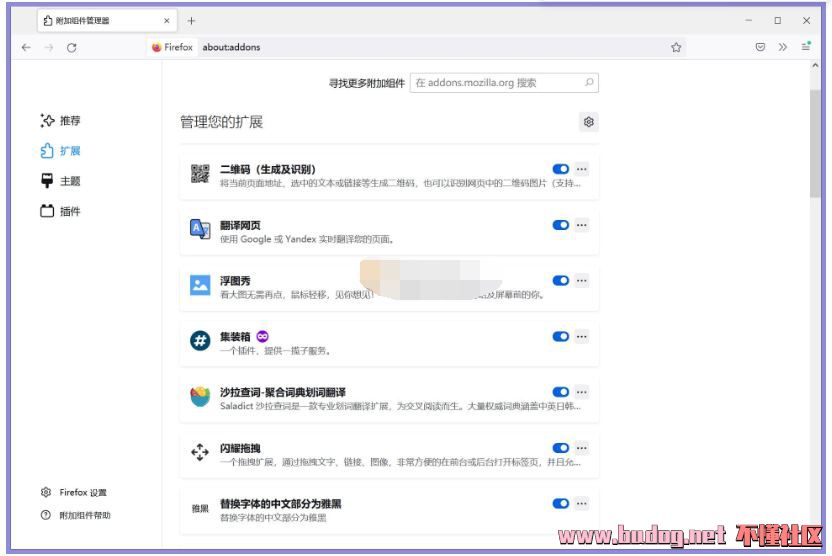Open the 翻译网页 extension details

coord(389,231)
